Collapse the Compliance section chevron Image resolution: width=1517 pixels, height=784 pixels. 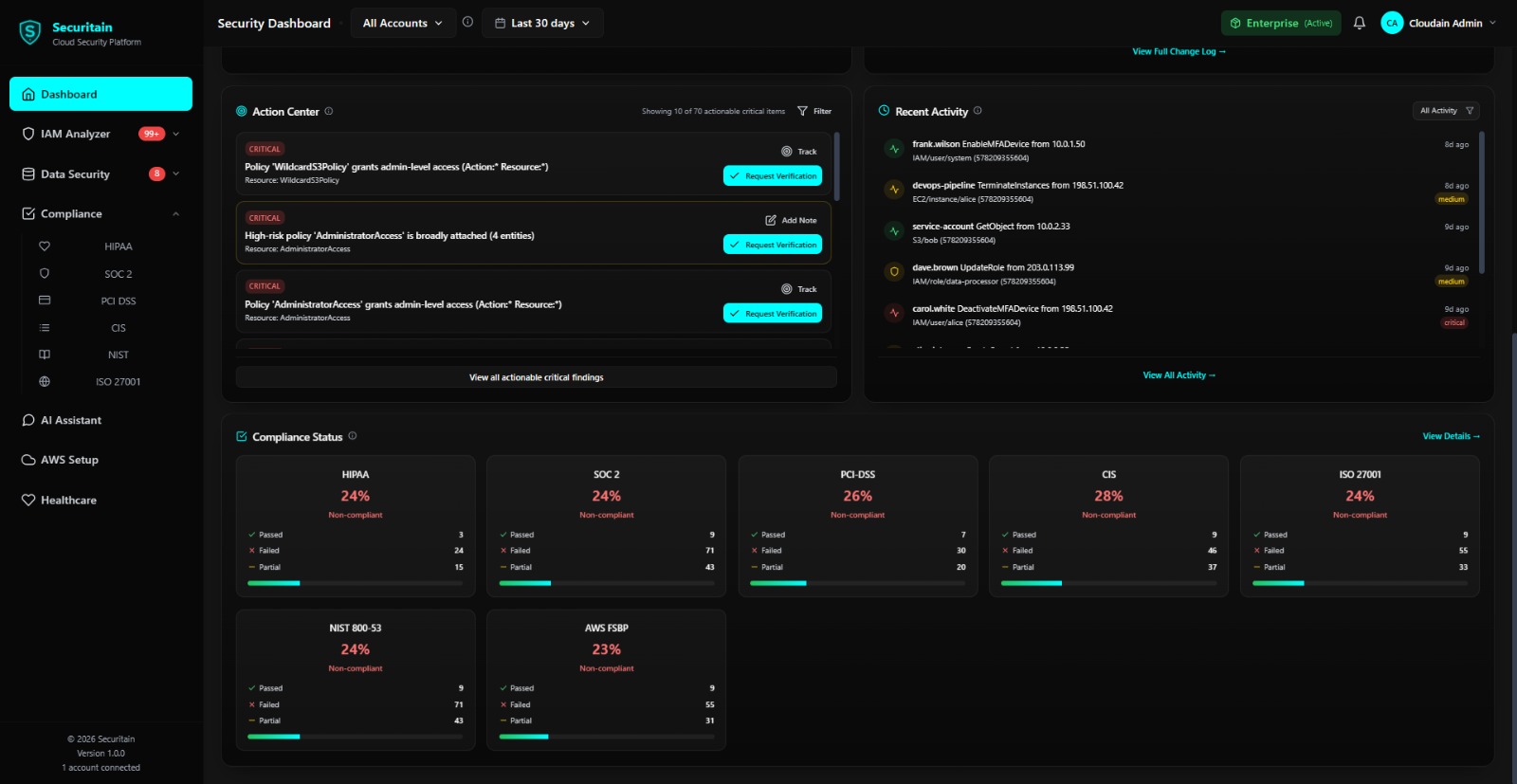(176, 214)
